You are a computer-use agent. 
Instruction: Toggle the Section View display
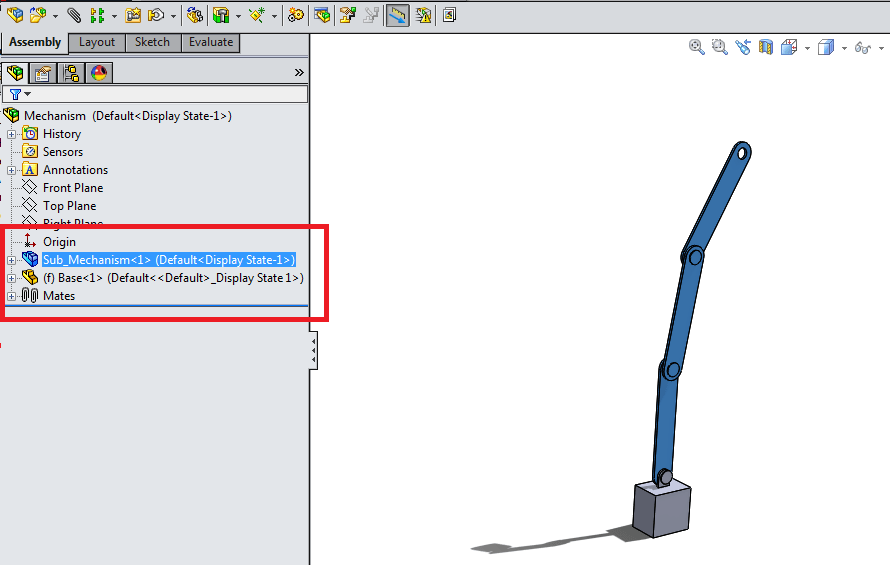(766, 47)
